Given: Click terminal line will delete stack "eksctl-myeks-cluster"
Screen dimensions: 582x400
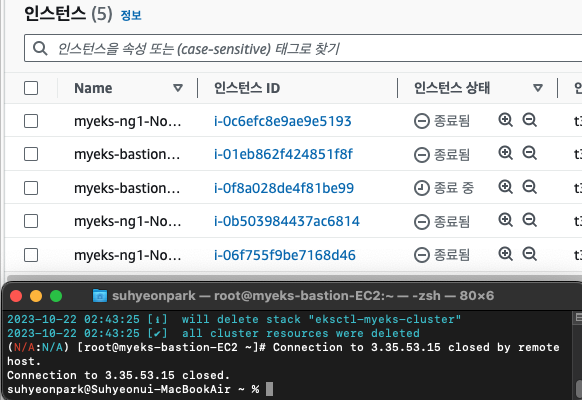Looking at the screenshot, I should click(234, 319).
